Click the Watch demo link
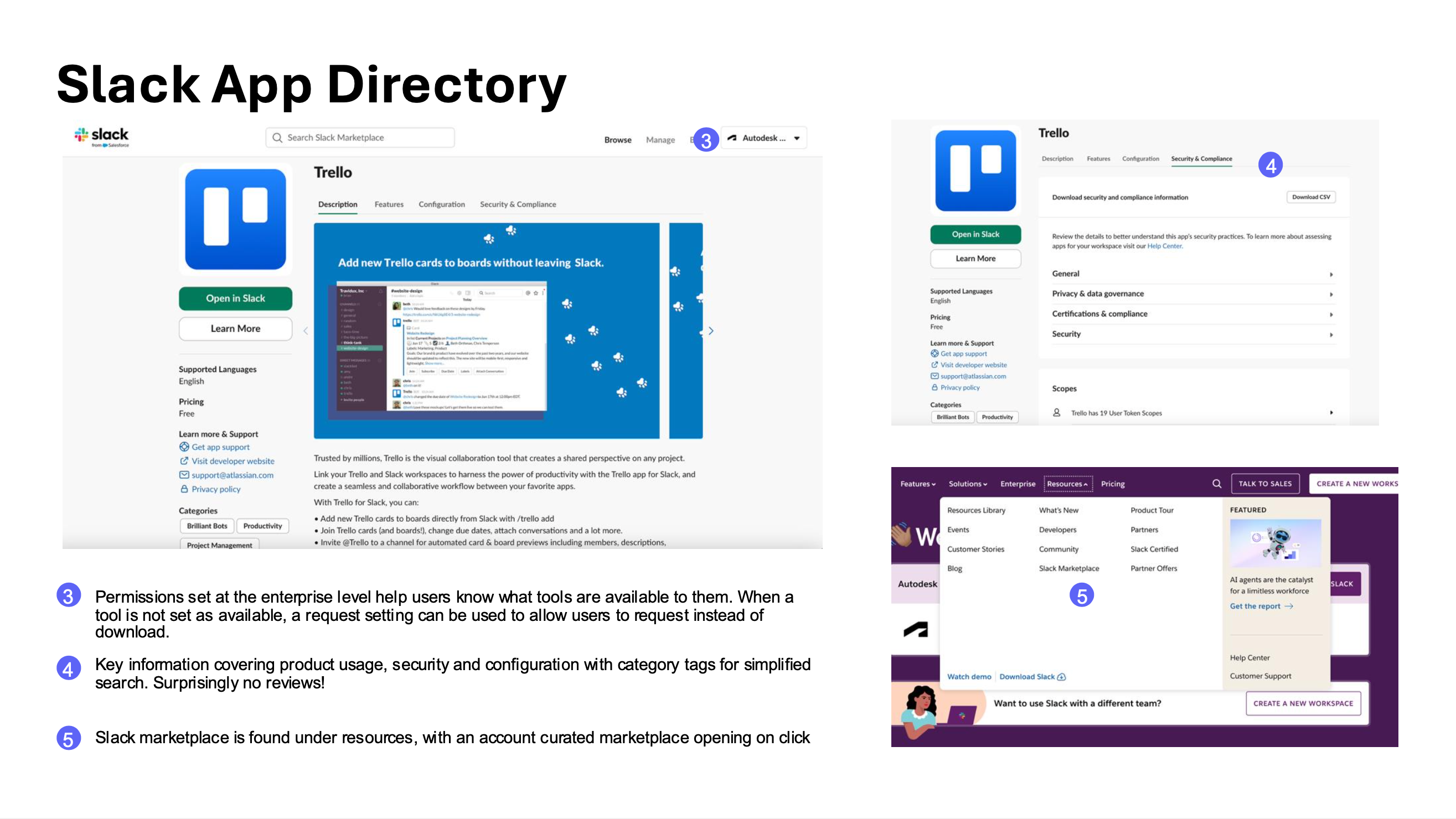 click(969, 677)
